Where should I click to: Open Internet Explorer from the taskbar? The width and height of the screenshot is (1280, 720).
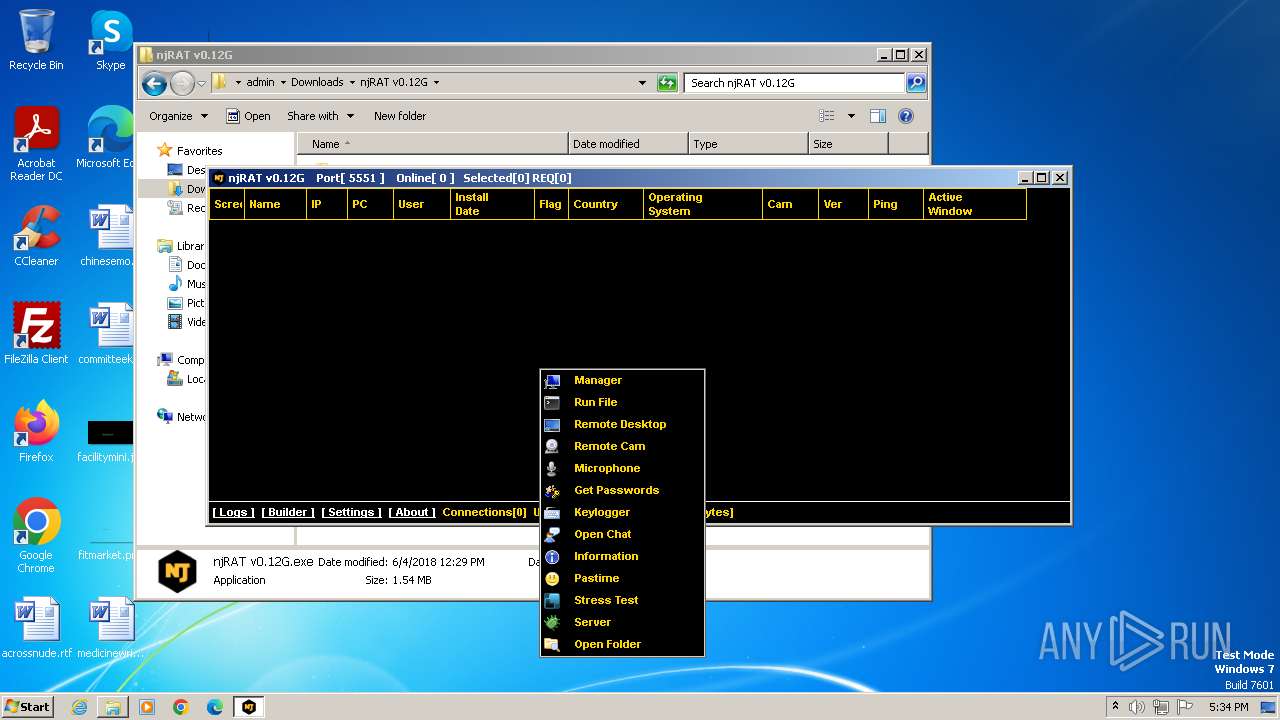[79, 707]
